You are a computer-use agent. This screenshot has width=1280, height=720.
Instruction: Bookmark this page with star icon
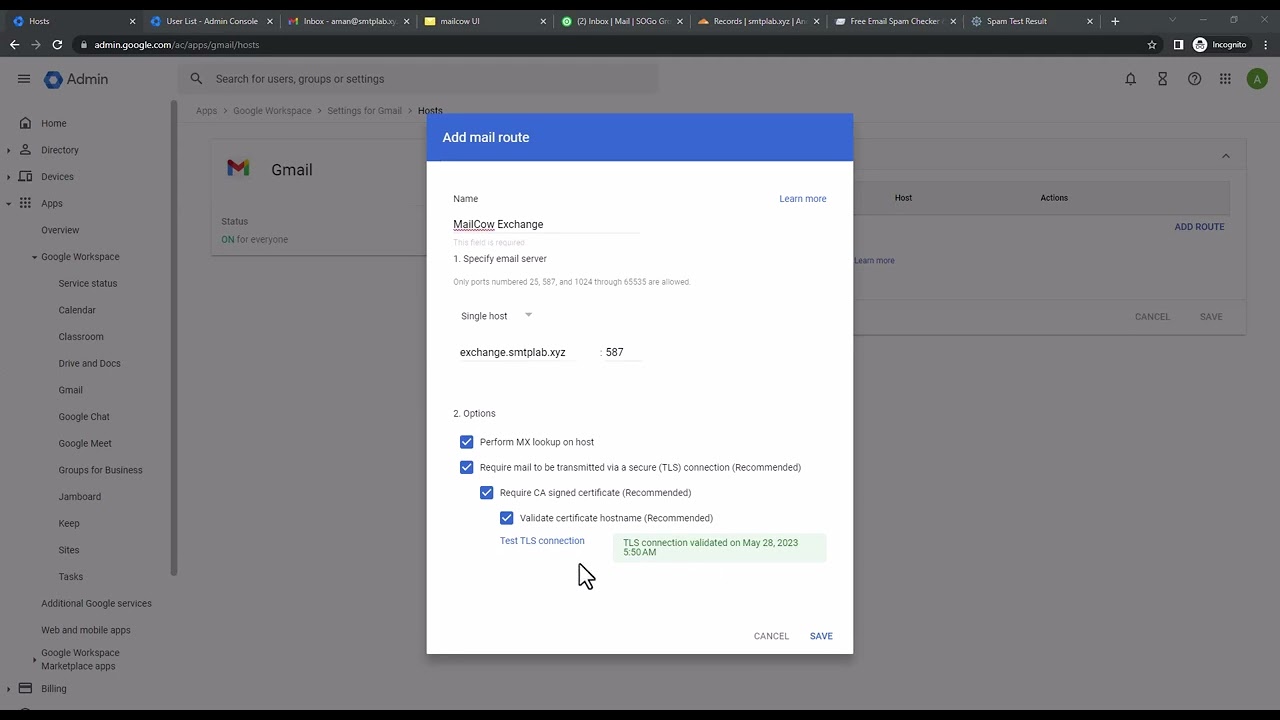pos(1152,44)
